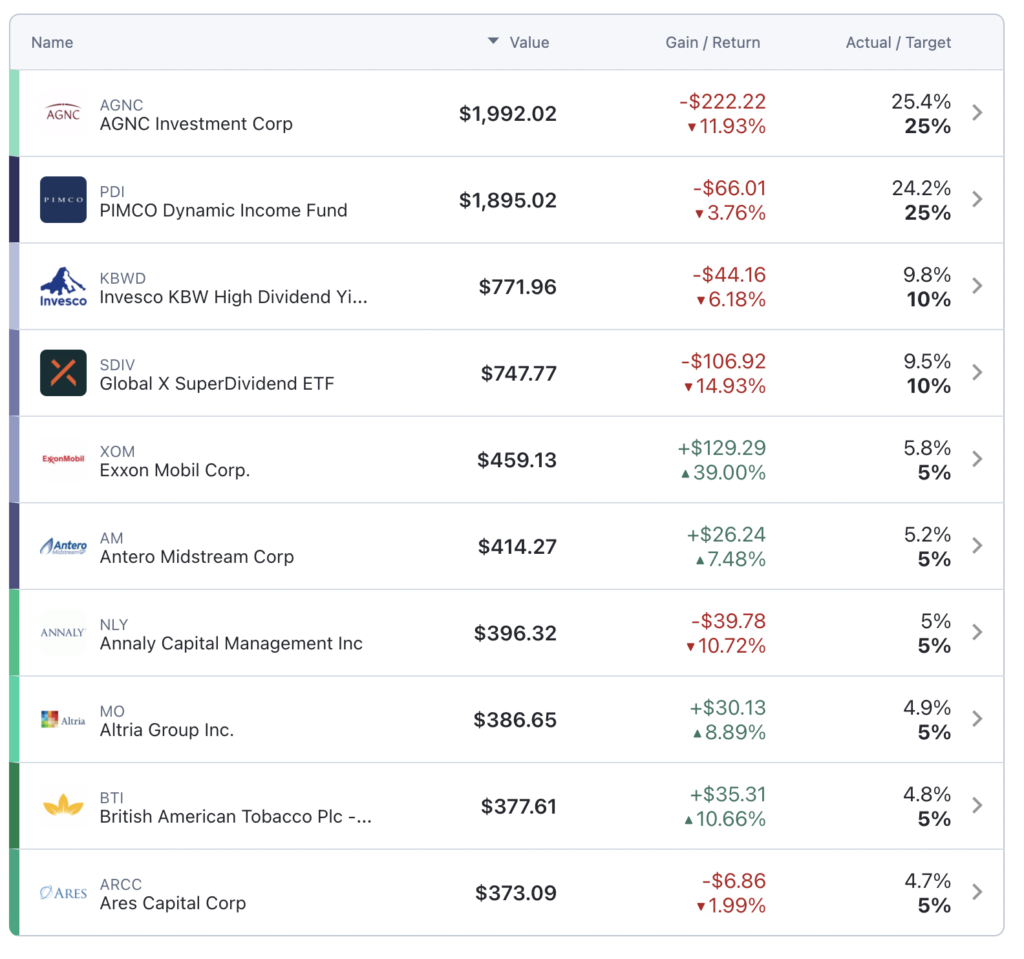Click the ExxonMobil logo icon
This screenshot has width=1024, height=959.
point(63,460)
